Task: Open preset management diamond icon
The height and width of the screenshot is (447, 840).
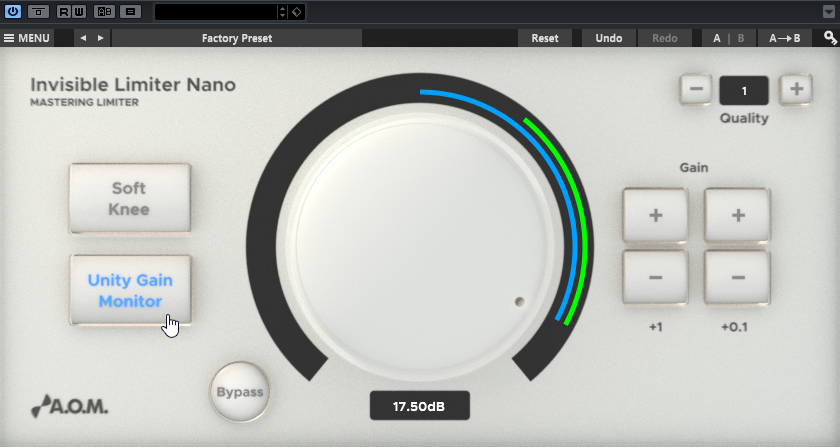Action: point(297,12)
